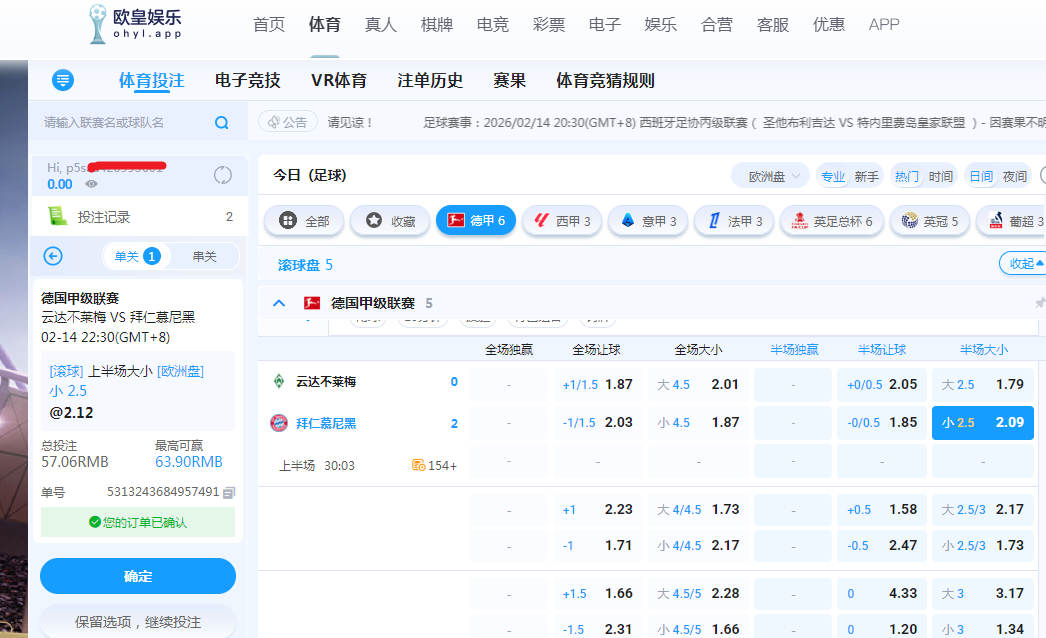Sort matches by 时间
This screenshot has width=1046, height=638.
(x=940, y=176)
